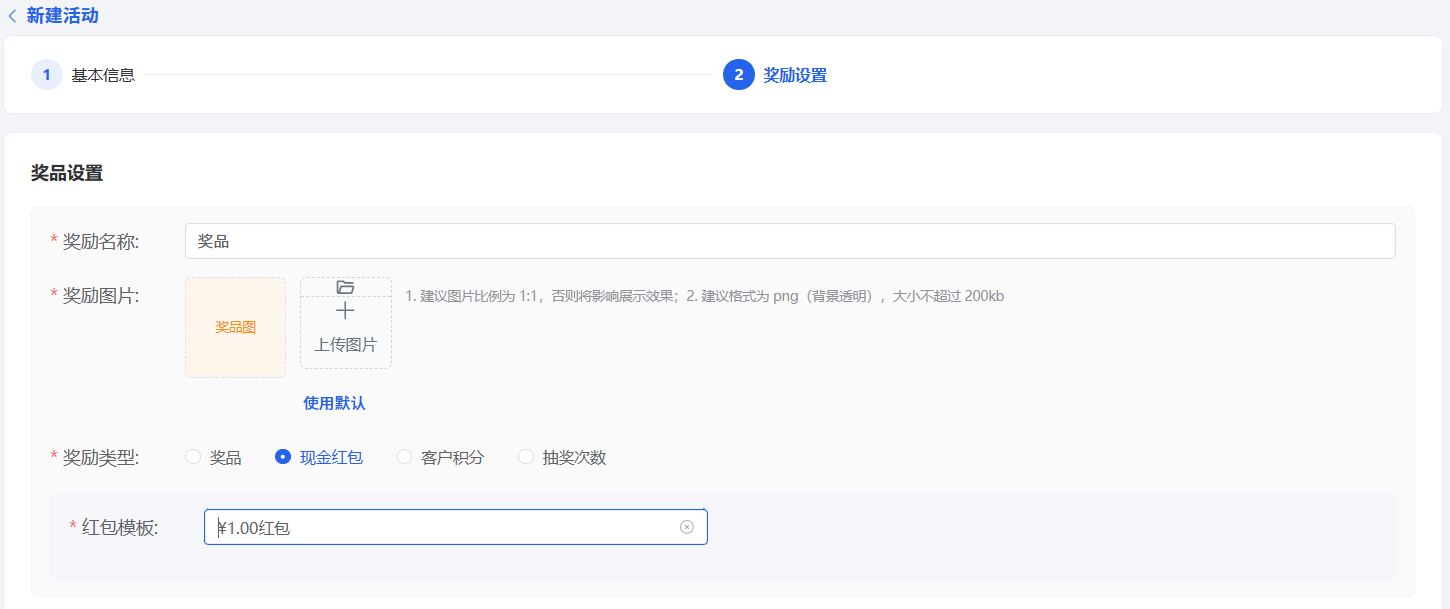Click the image hint text about 200kb
The height and width of the screenshot is (609, 1450).
[704, 296]
